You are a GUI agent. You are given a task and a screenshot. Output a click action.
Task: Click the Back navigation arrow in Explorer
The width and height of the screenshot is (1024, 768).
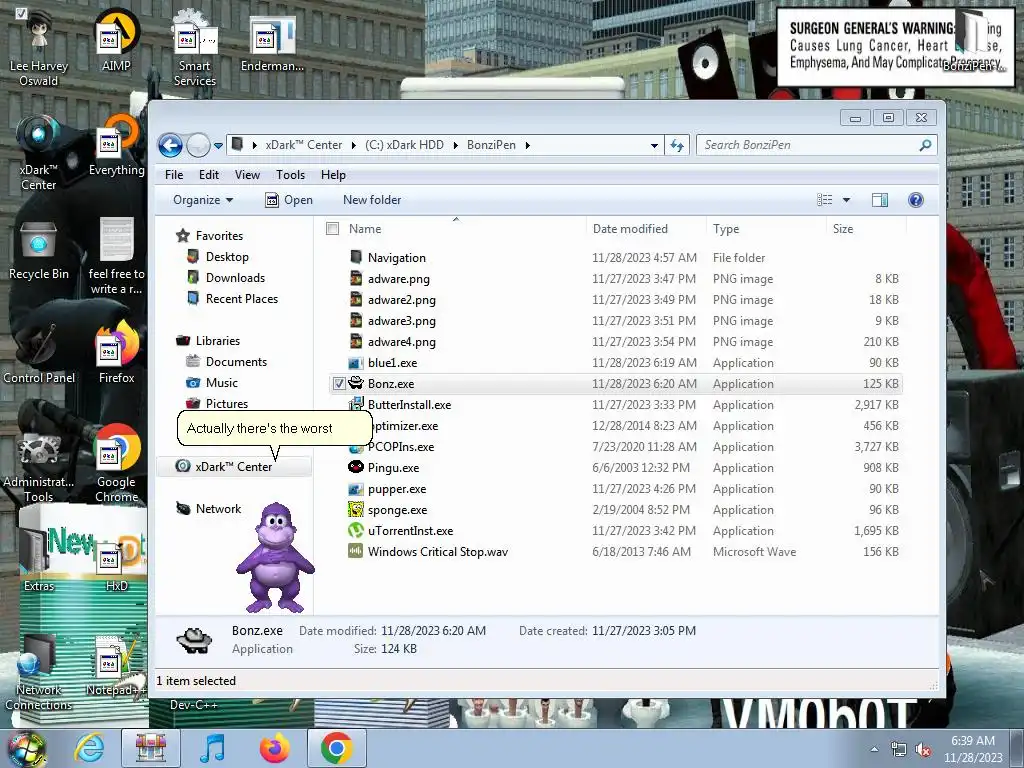170,145
